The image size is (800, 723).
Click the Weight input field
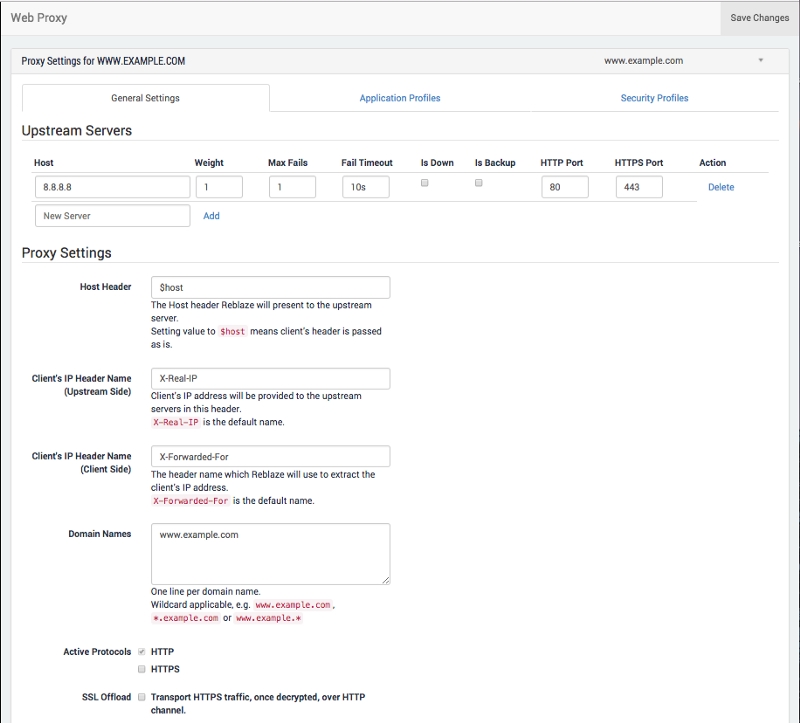tap(219, 187)
